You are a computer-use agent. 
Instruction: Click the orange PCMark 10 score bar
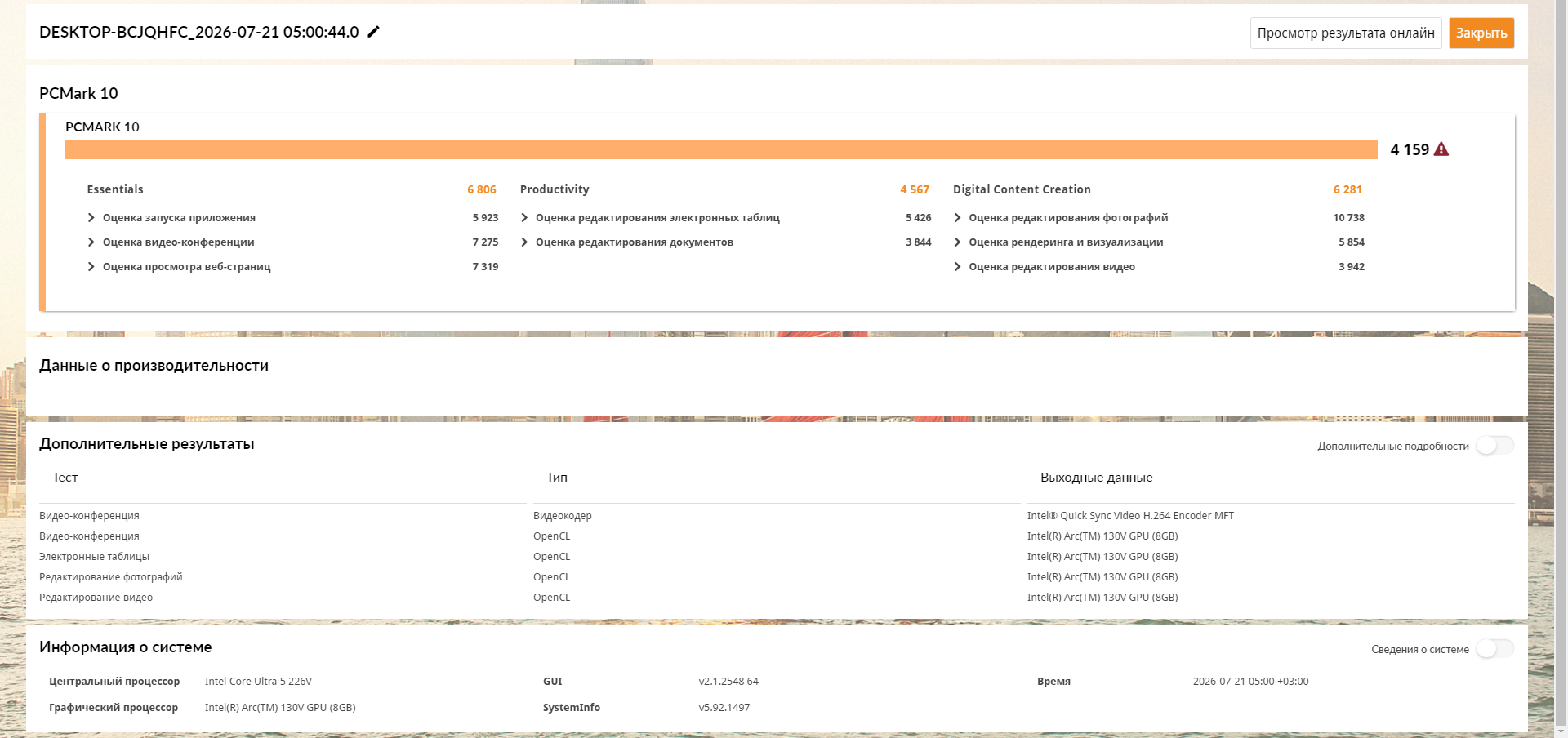(721, 149)
